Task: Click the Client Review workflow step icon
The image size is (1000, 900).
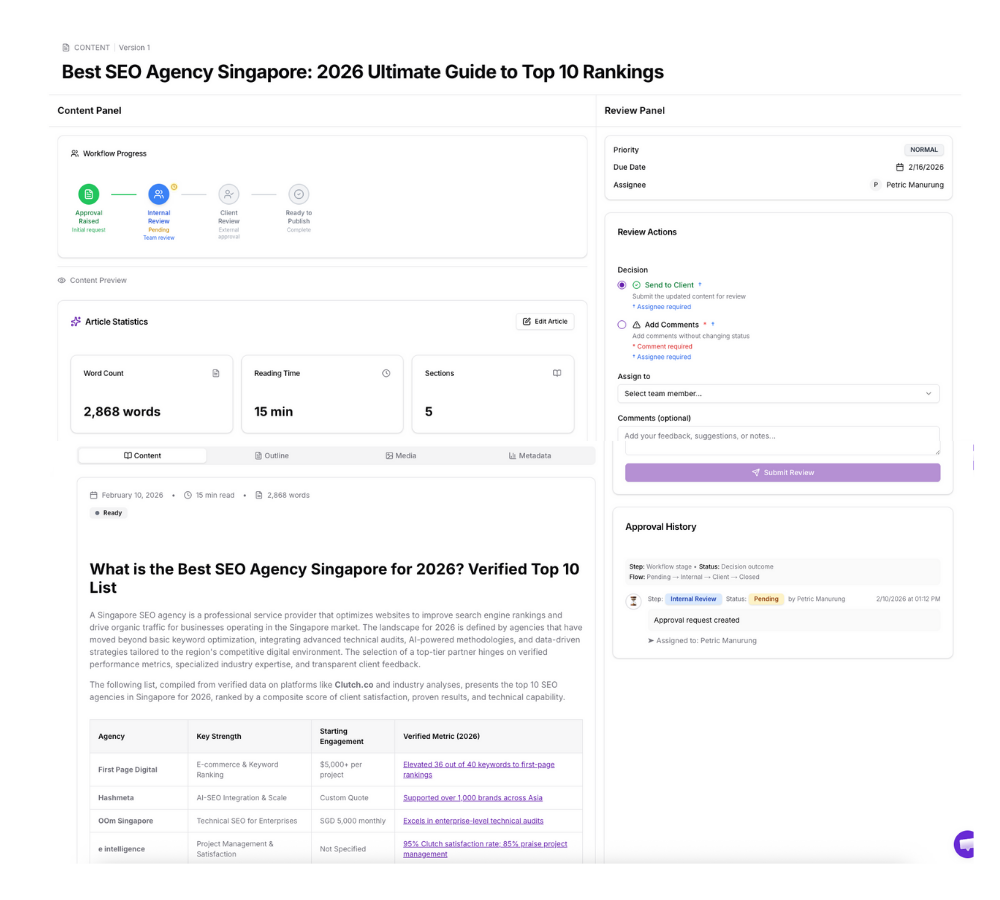Action: point(229,194)
